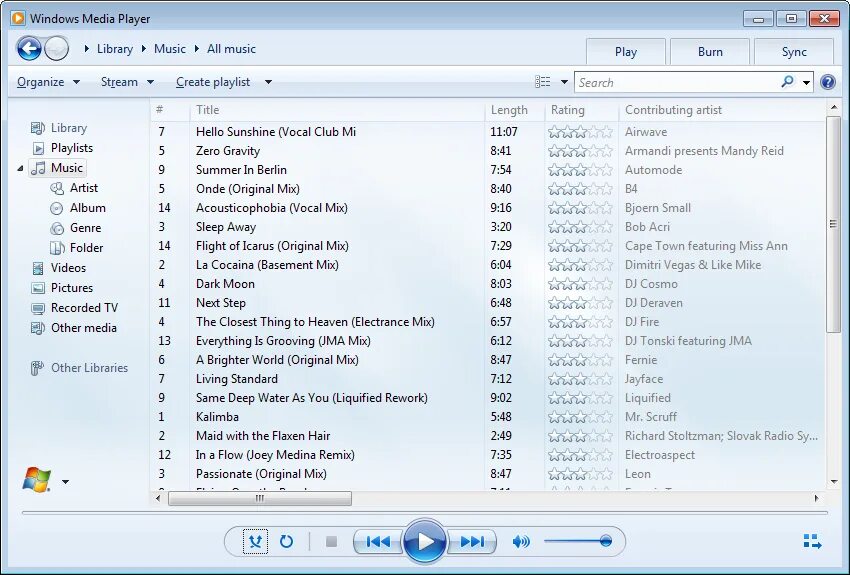This screenshot has height=575, width=850.
Task: Open the Stream menu
Action: click(127, 82)
